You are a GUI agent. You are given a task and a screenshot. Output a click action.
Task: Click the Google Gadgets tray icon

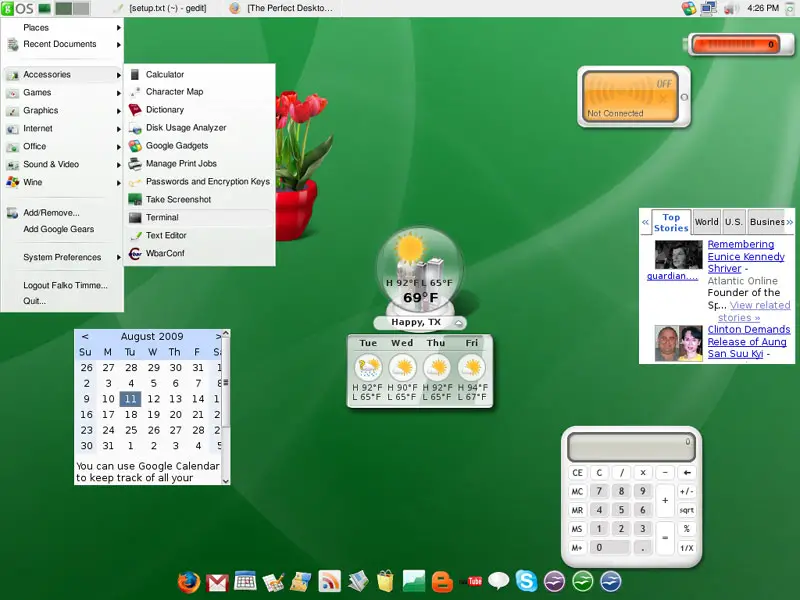point(689,8)
